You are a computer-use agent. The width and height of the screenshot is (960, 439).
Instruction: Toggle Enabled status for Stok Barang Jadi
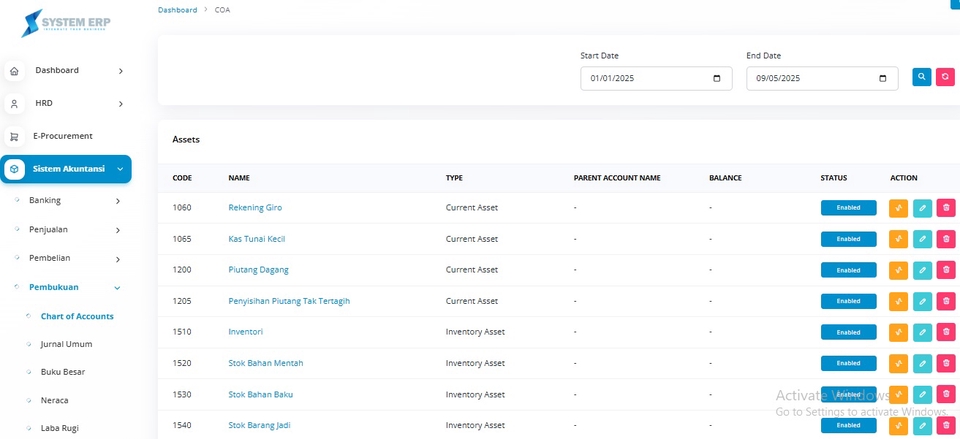click(849, 426)
